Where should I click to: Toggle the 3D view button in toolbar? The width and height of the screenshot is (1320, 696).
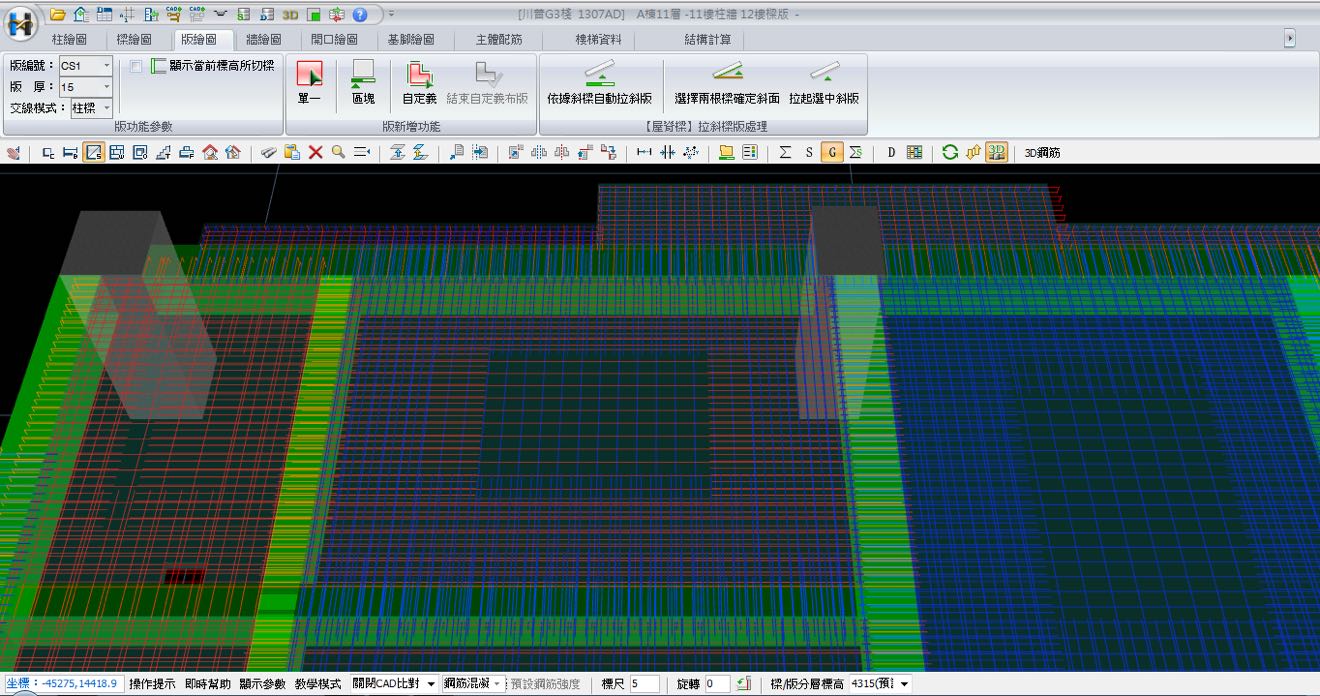tap(996, 152)
